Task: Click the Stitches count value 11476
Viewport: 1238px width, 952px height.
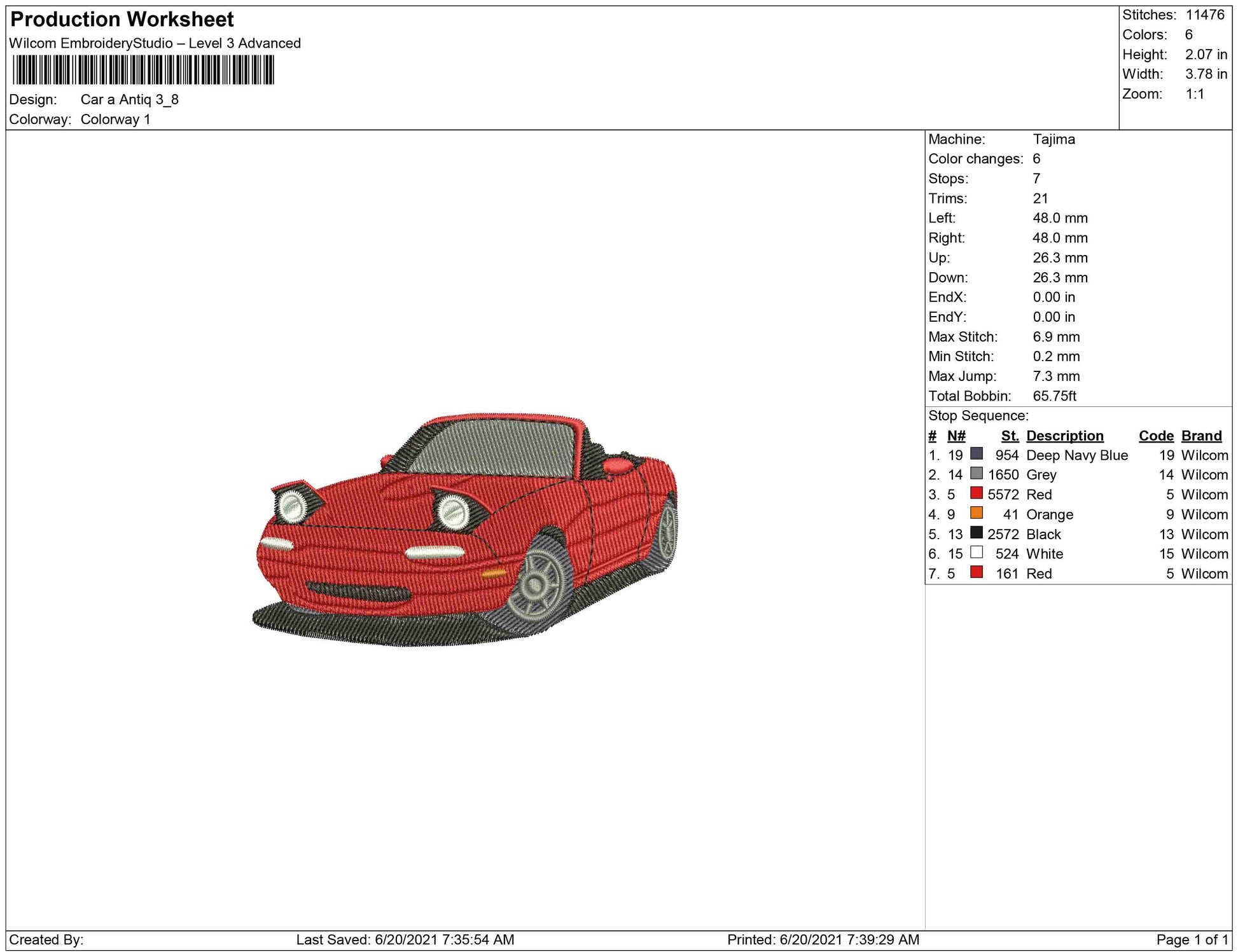Action: [x=1204, y=15]
